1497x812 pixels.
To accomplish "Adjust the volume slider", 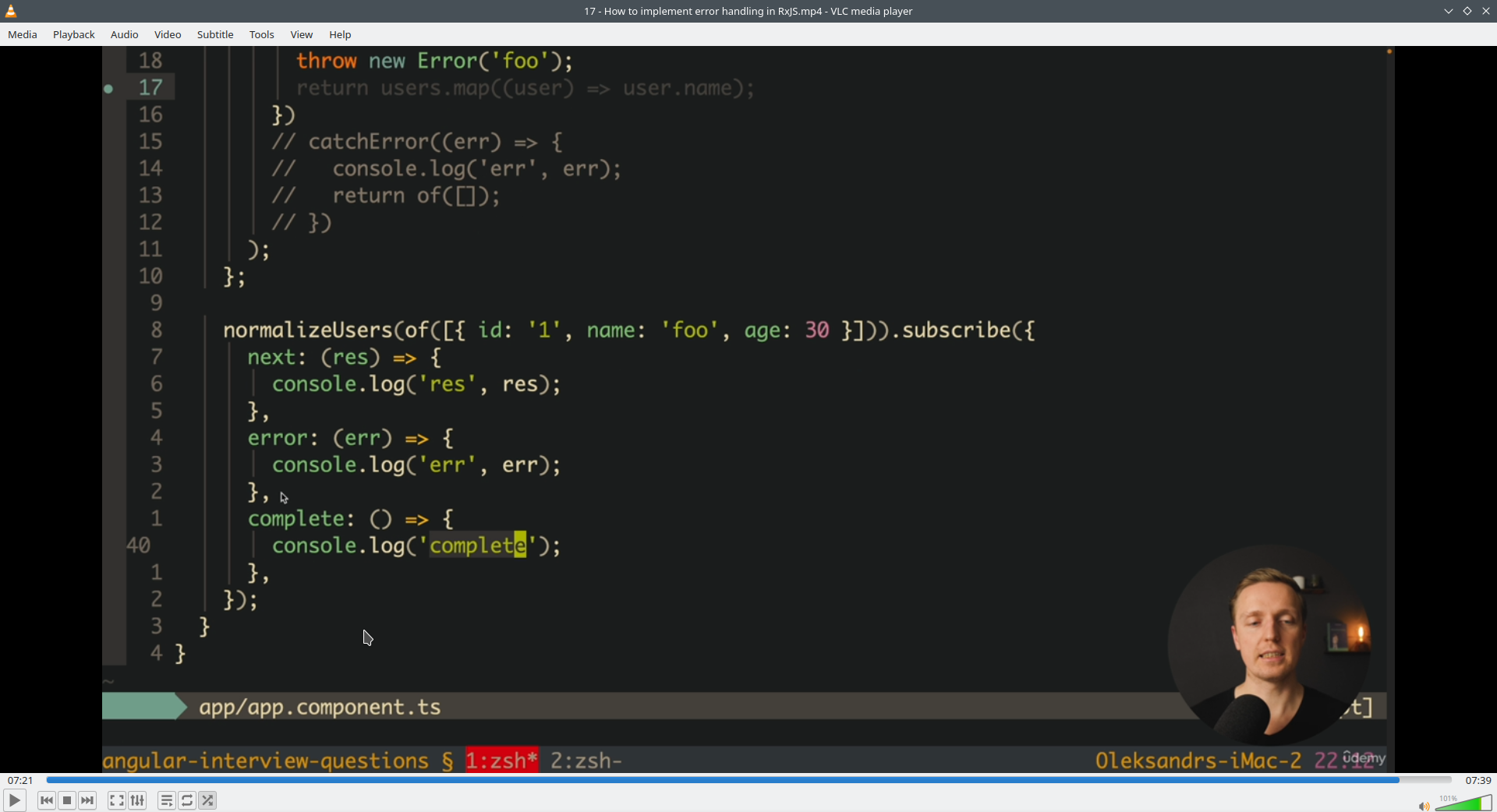I will coord(1463,803).
